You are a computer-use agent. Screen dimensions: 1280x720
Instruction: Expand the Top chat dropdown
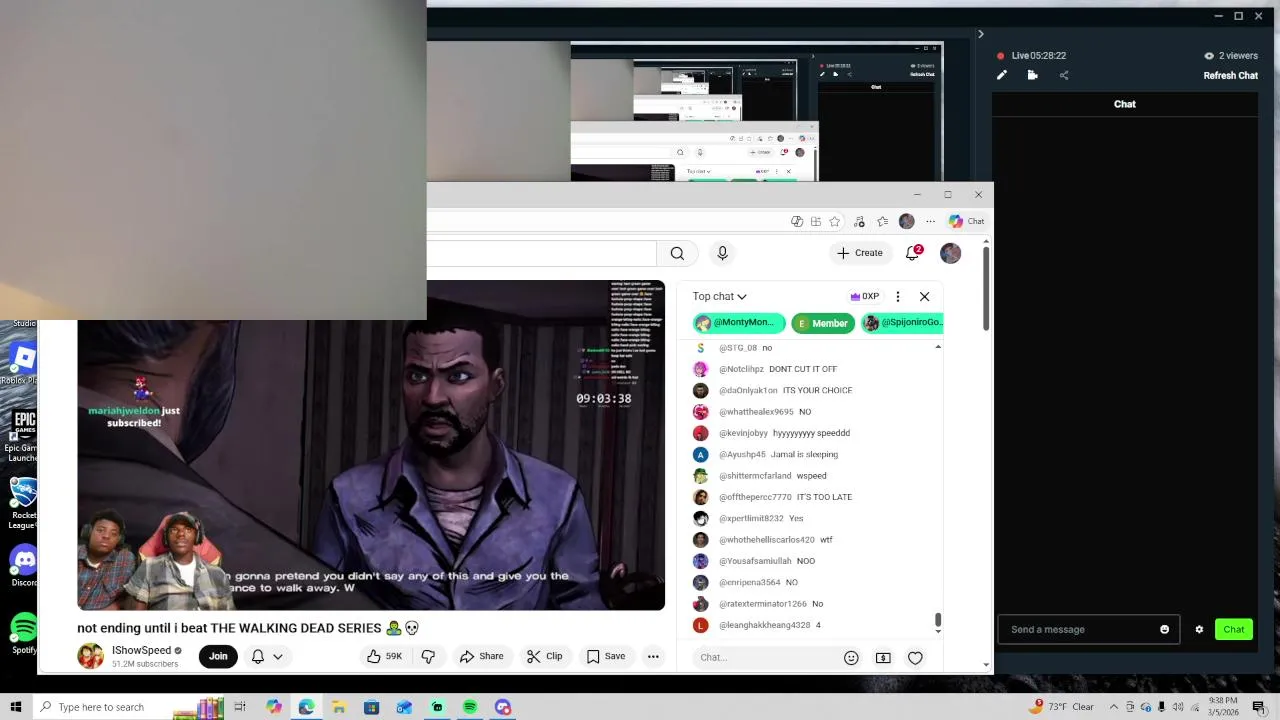(x=719, y=296)
